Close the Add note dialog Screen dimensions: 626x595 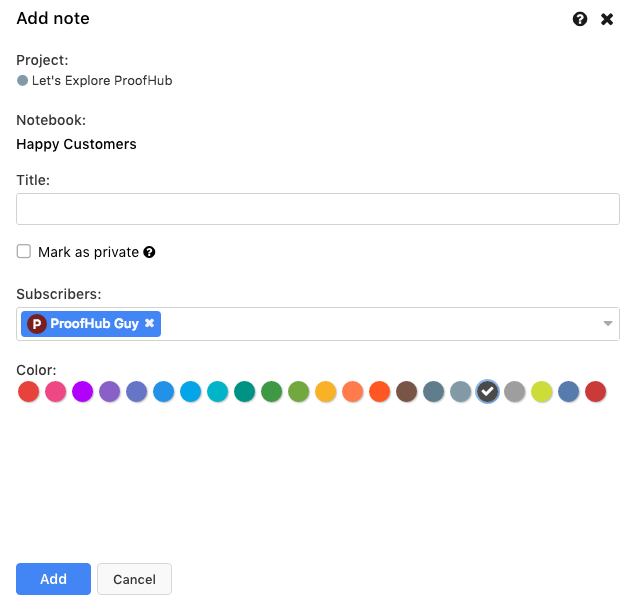pyautogui.click(x=607, y=19)
